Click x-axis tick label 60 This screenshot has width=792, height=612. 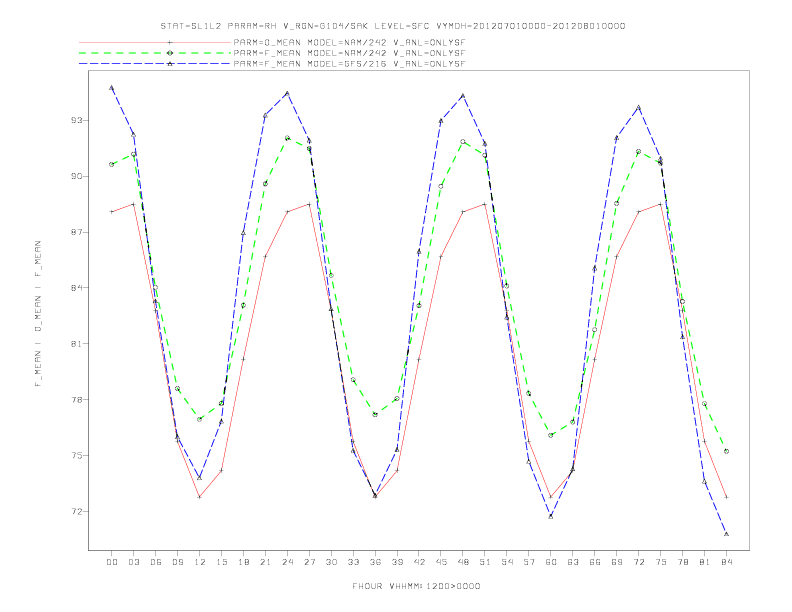pos(551,562)
